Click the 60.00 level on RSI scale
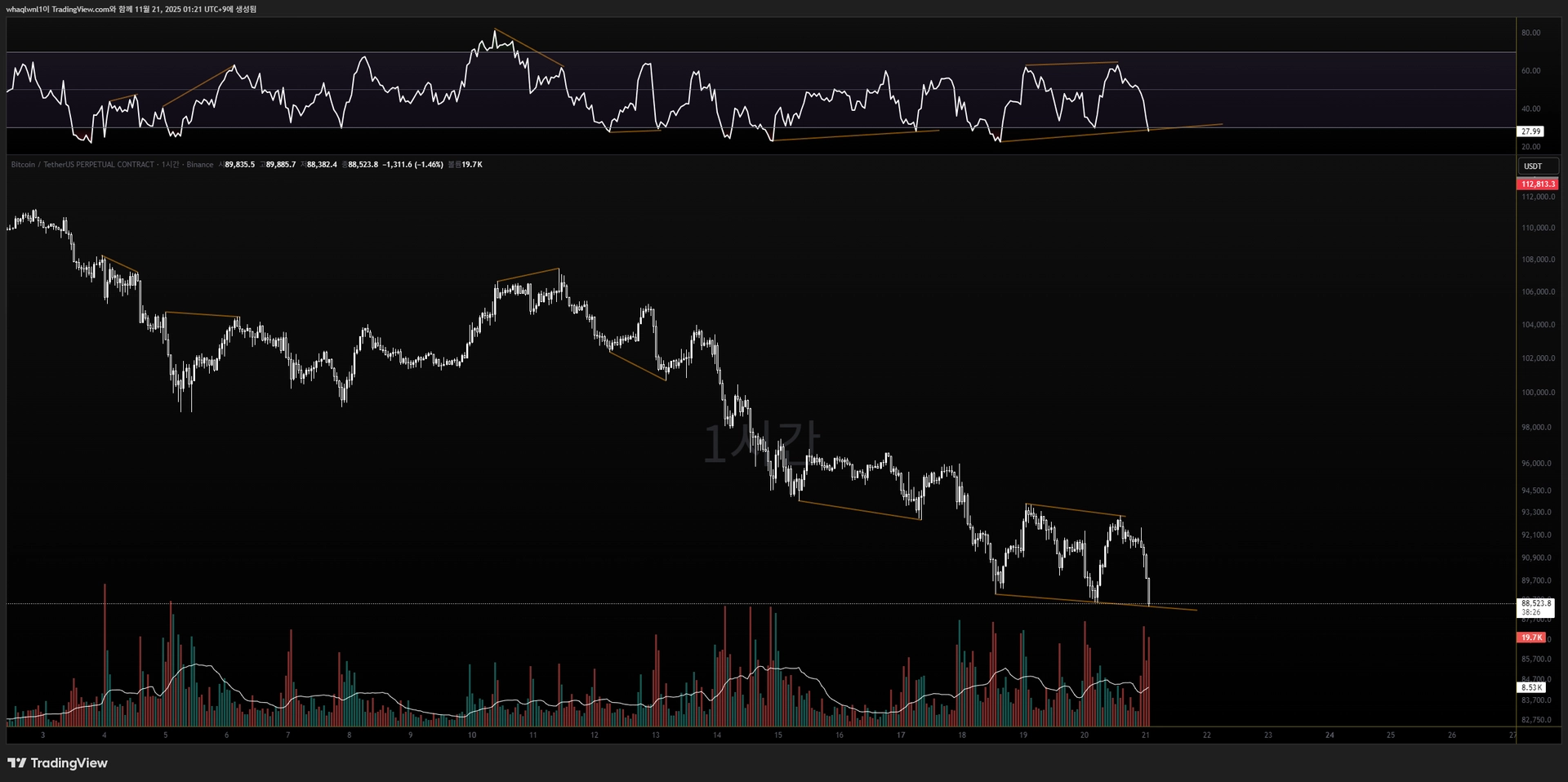 pos(1530,71)
